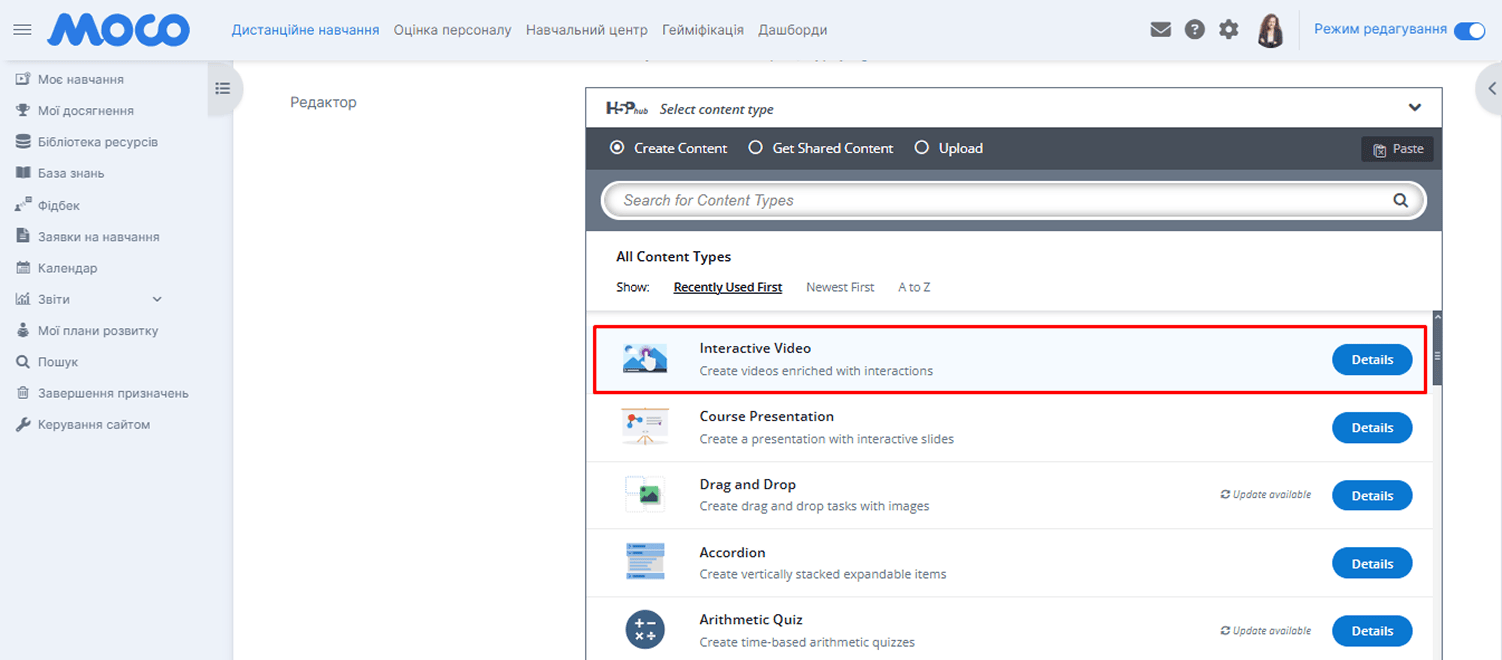Select the Upload radio option

[x=922, y=148]
